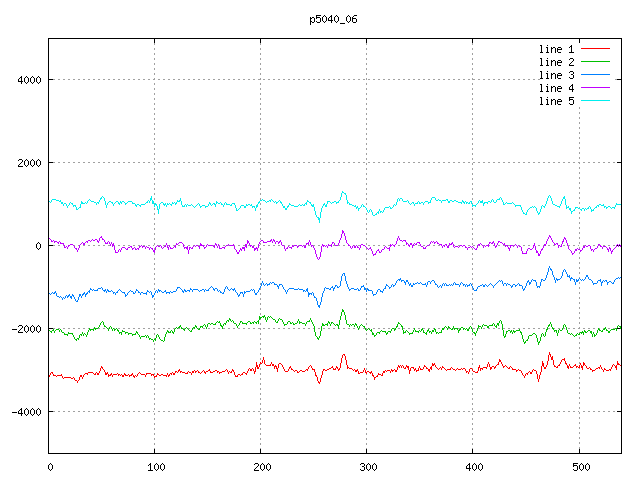The image size is (640, 480).
Task: Click the -4000 label on the y-axis
Action: [25, 412]
